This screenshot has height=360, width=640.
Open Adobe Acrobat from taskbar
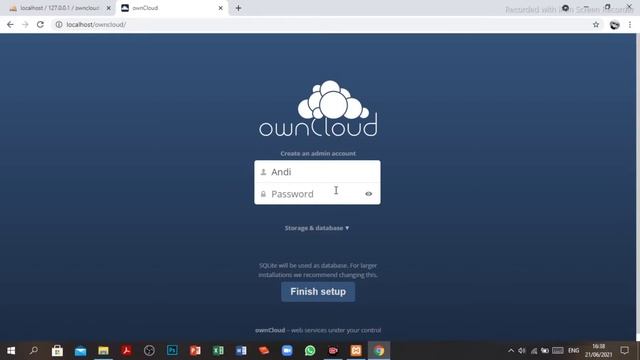[x=126, y=351]
